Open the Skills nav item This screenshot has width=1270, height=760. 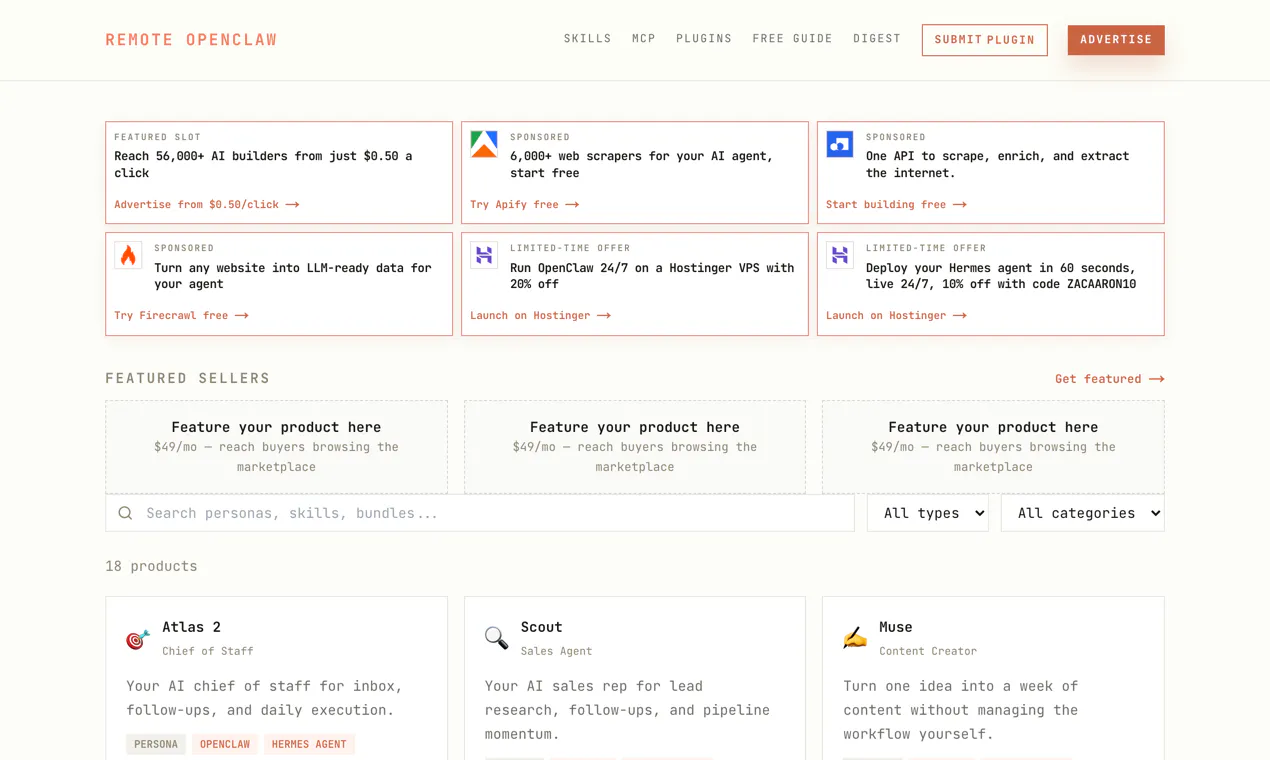(x=588, y=39)
